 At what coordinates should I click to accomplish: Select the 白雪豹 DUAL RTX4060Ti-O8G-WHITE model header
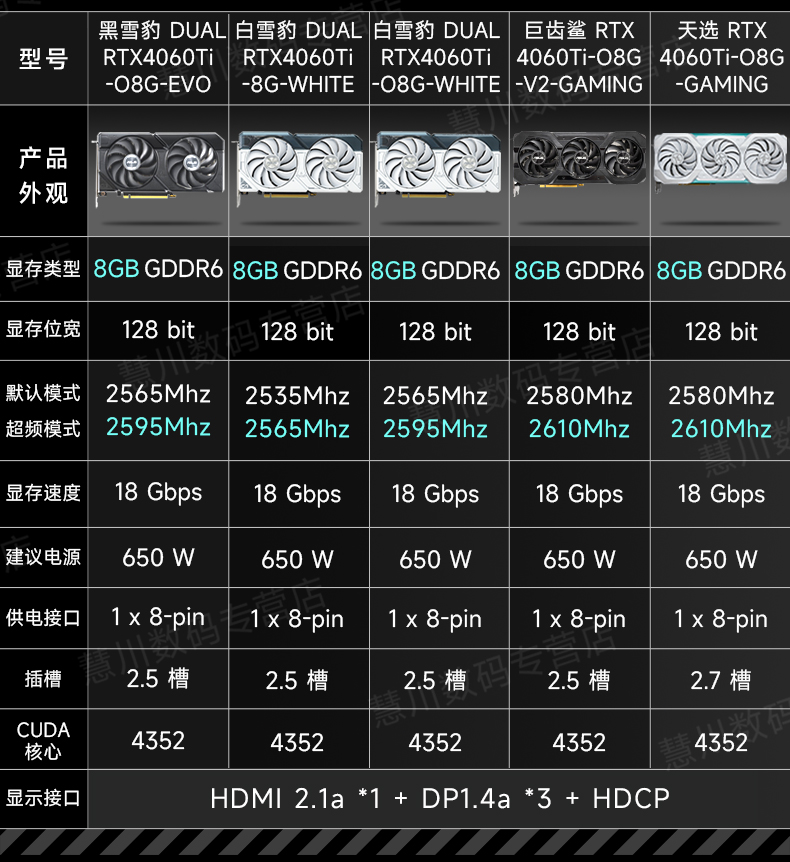click(x=437, y=57)
